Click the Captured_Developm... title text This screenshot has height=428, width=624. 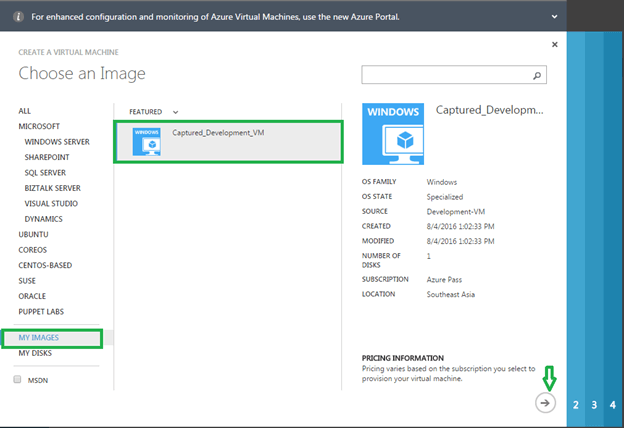coord(489,110)
